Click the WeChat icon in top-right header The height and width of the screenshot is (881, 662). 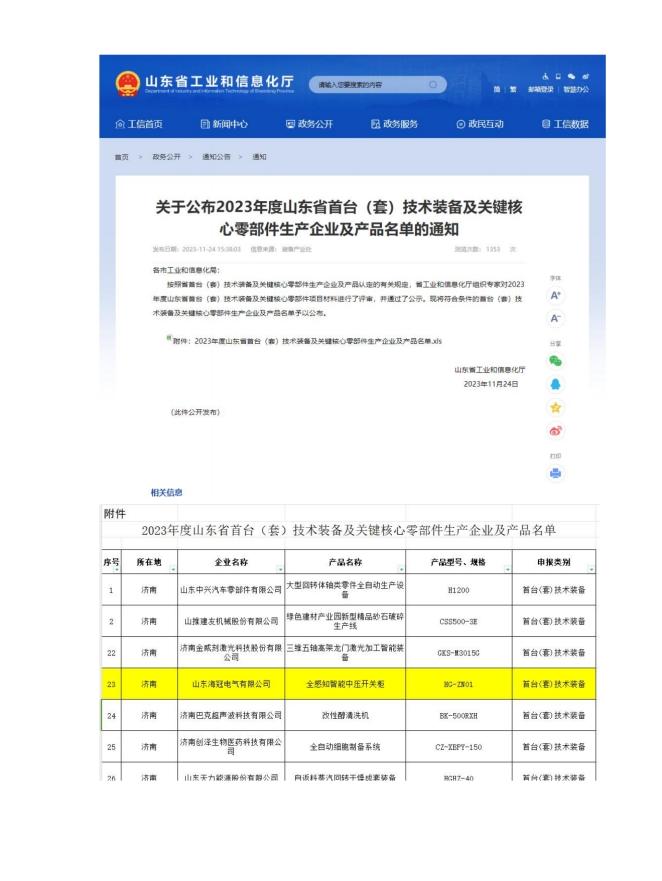[572, 76]
